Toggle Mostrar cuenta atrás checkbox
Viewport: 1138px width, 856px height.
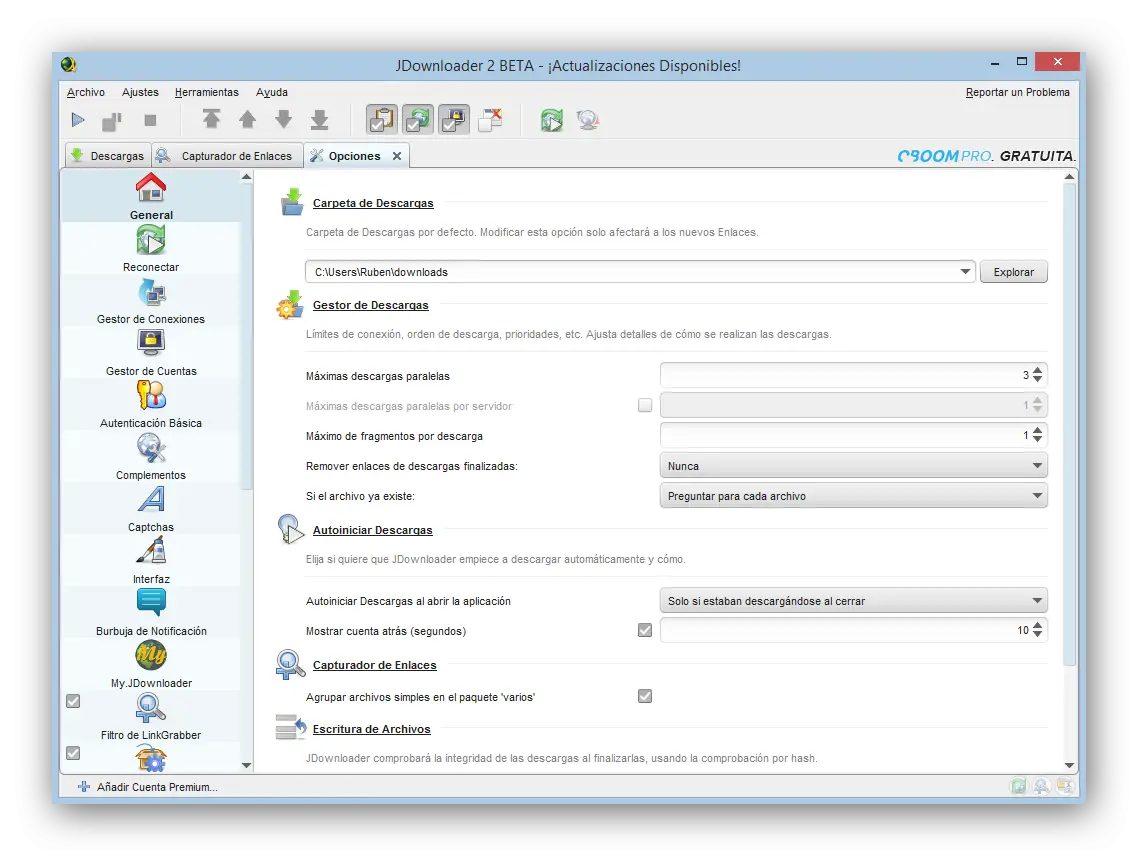(x=645, y=630)
